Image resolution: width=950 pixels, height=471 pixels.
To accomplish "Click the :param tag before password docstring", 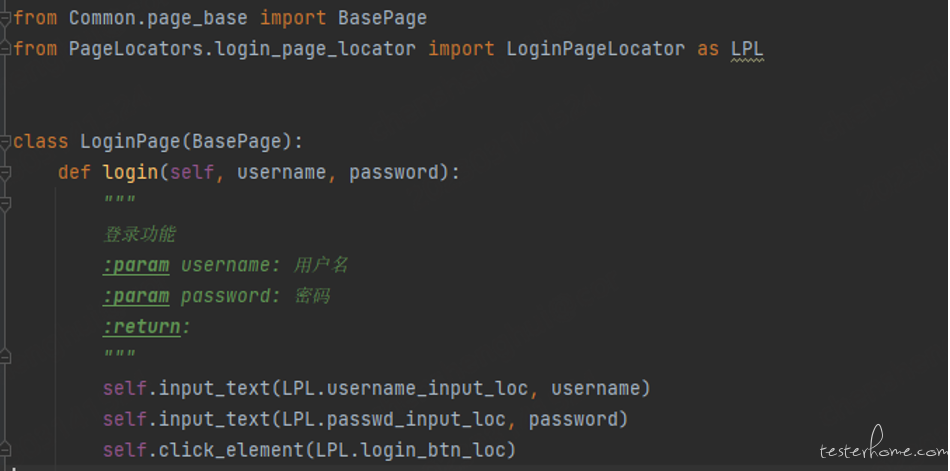I will pos(136,296).
